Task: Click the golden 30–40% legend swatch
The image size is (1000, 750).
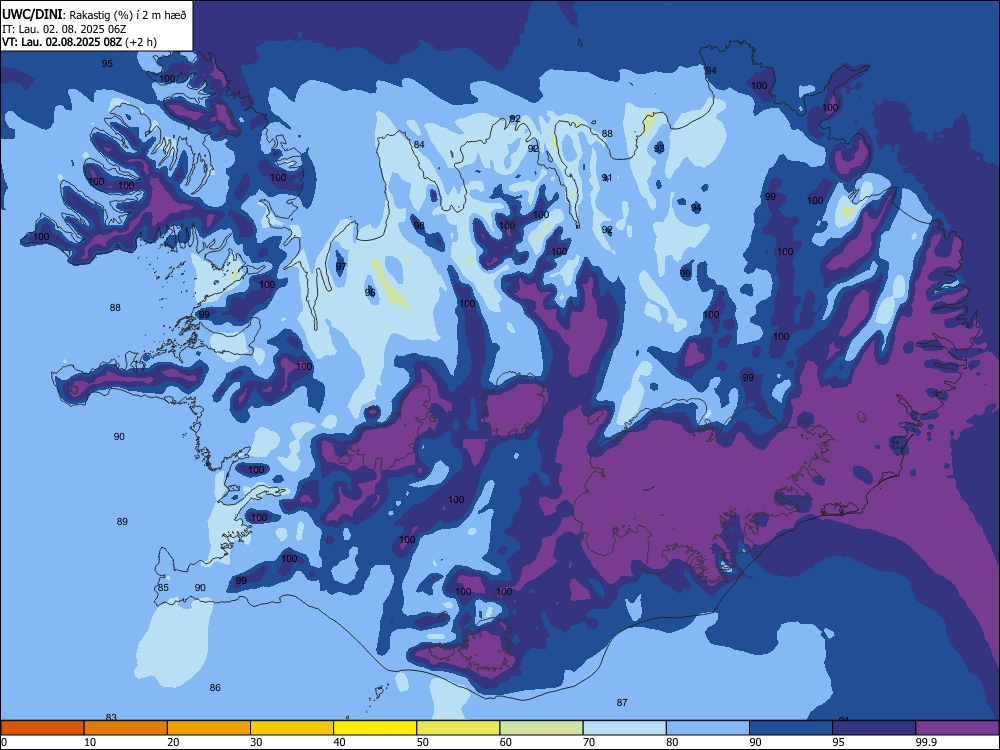Action: coord(292,728)
